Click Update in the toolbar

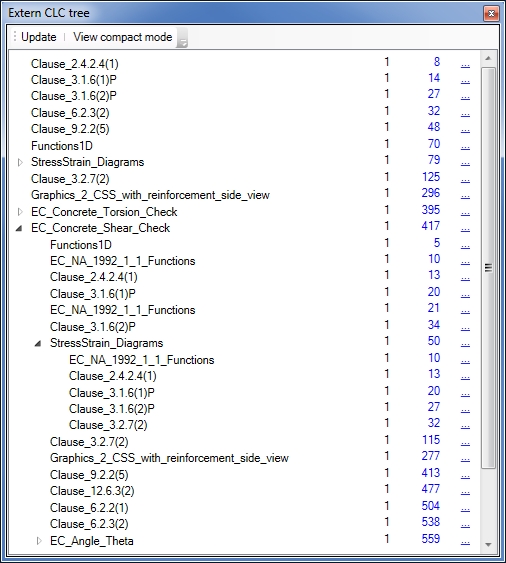[38, 37]
